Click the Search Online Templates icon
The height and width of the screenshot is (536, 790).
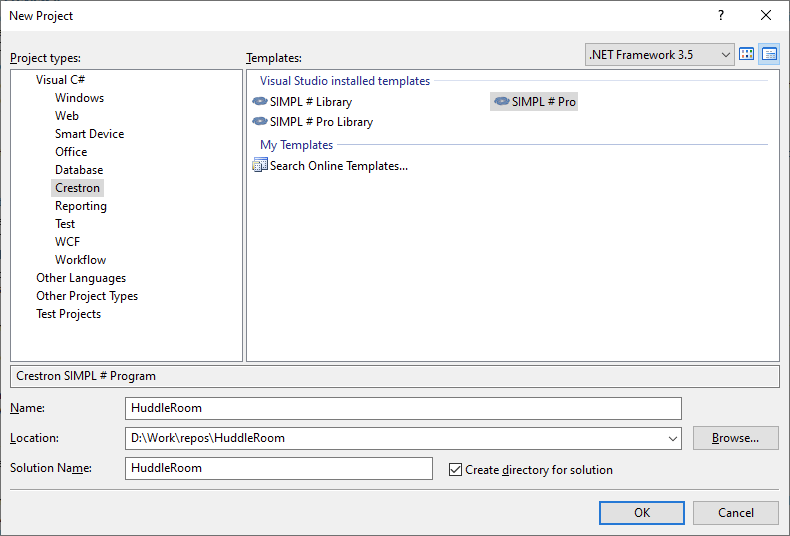click(260, 166)
